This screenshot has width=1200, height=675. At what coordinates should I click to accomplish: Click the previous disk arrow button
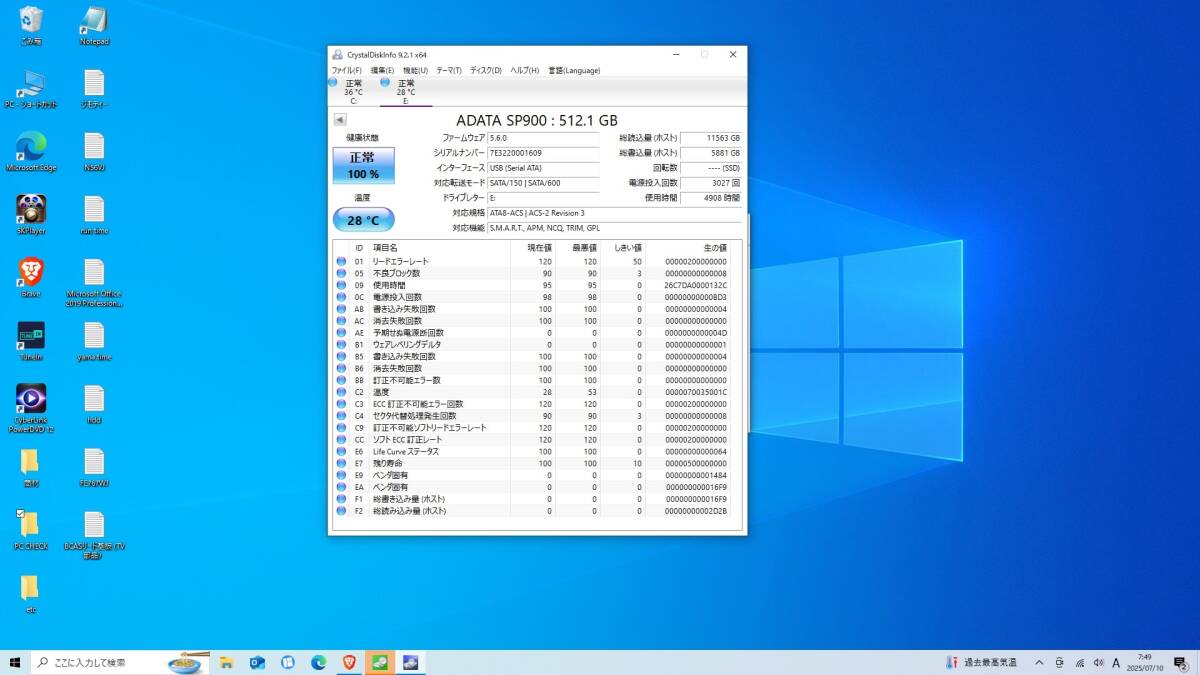coord(340,120)
